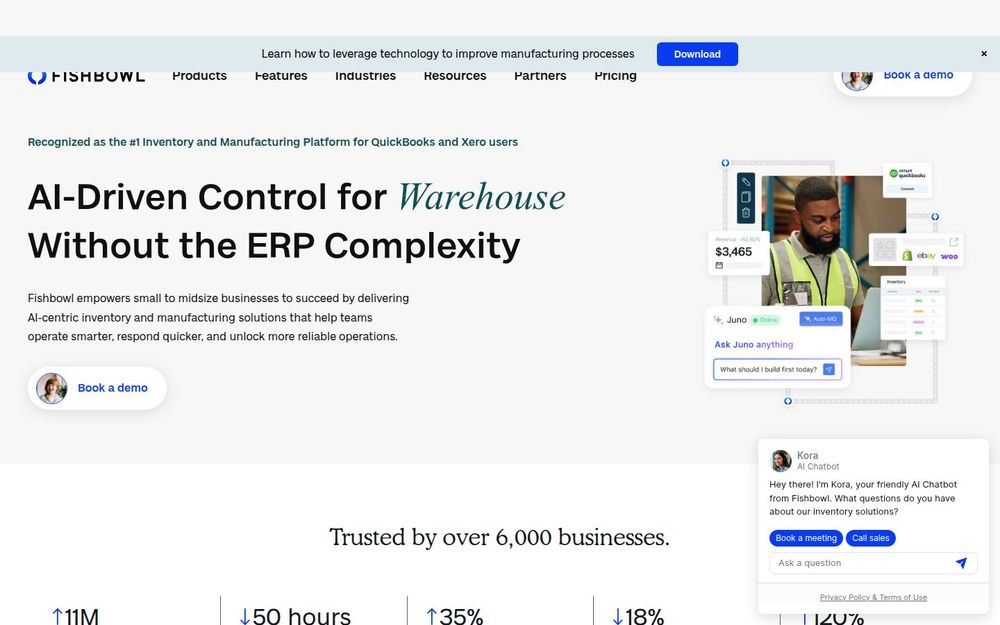Click the 'What should I build first today?' field
This screenshot has width=1000, height=625.
tap(777, 369)
